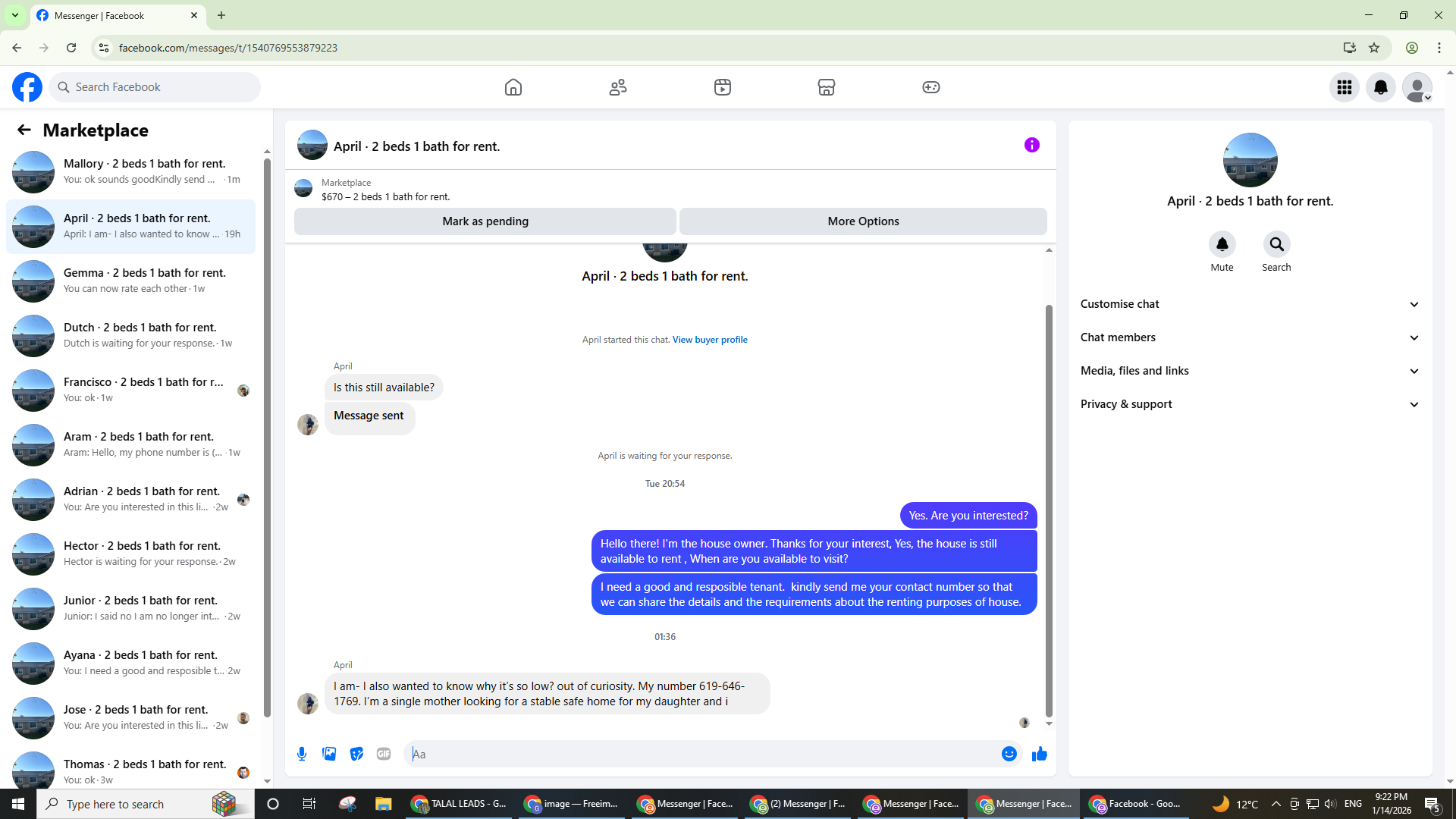Expand the Chat members section
The height and width of the screenshot is (819, 1456).
[x=1249, y=337]
